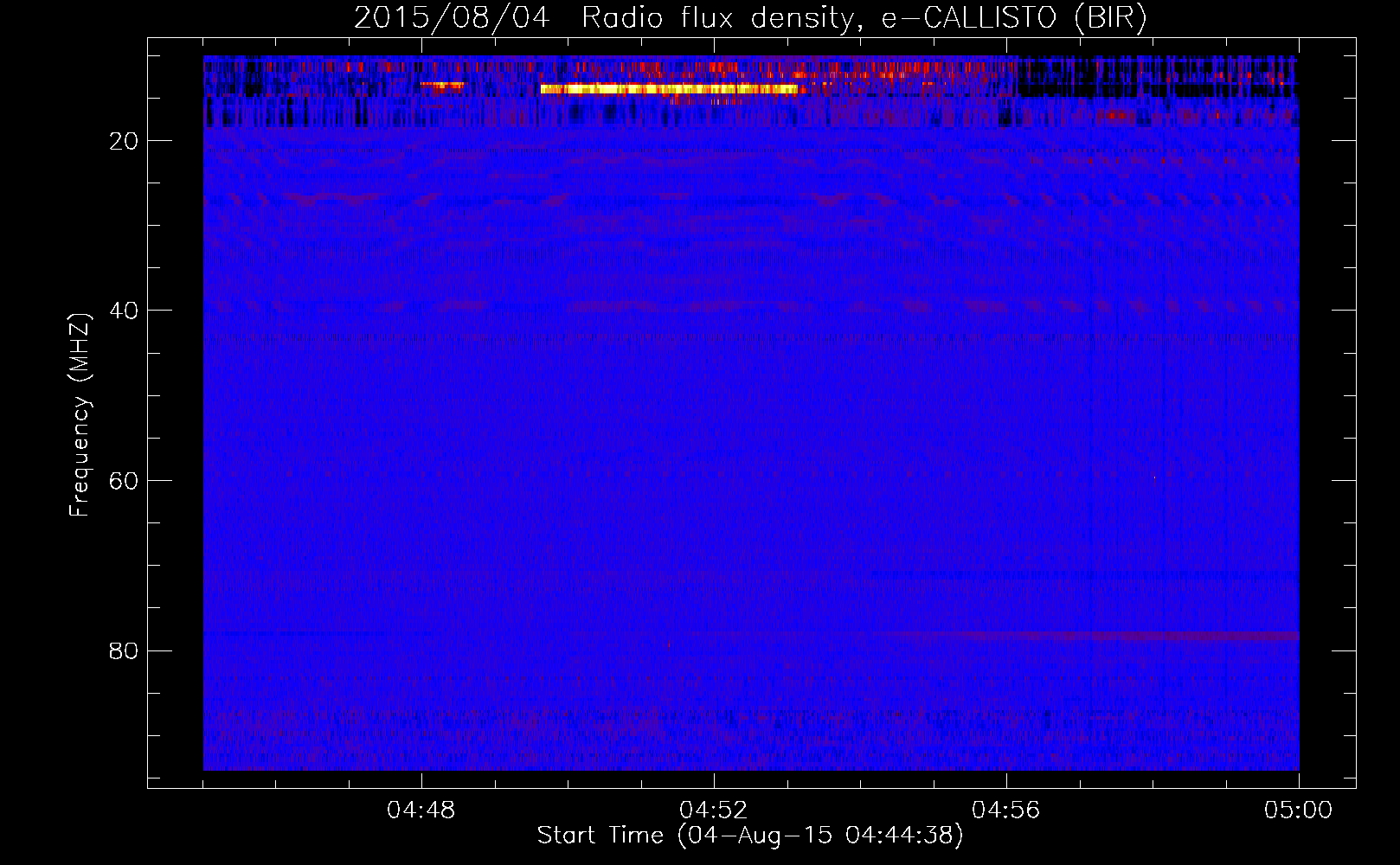The width and height of the screenshot is (1400, 865).
Task: Click the 'Frequency (MHZ)' axis label
Action: click(80, 415)
